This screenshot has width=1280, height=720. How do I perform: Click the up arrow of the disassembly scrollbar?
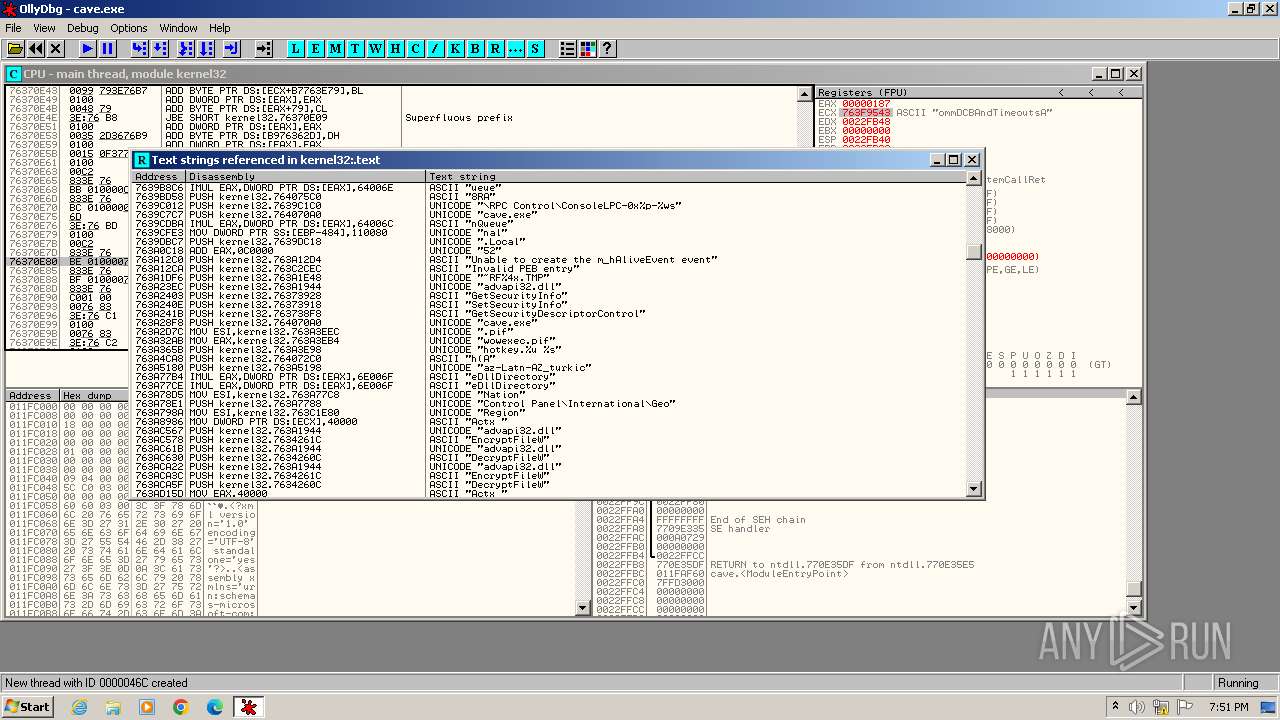point(805,93)
